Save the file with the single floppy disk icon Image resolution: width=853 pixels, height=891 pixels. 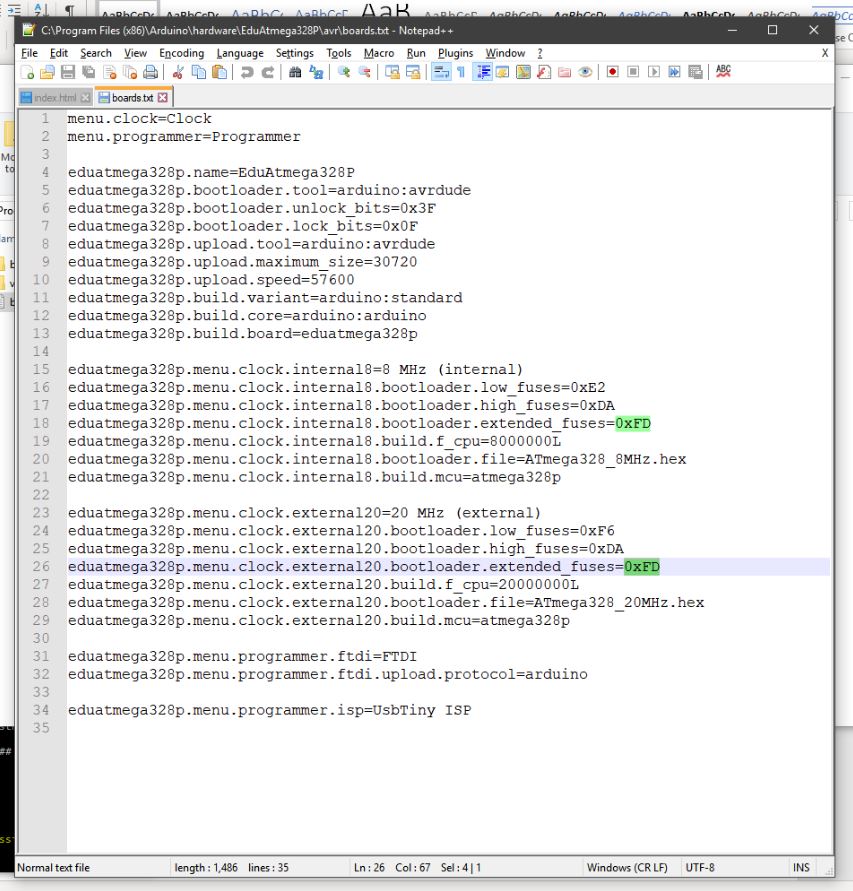[x=68, y=72]
